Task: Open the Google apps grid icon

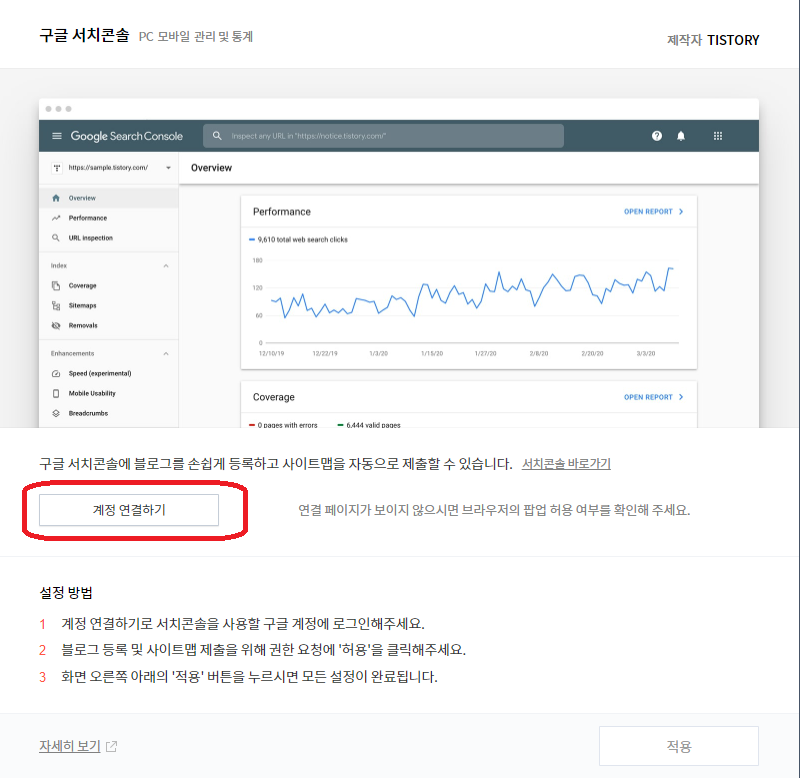Action: (x=717, y=136)
